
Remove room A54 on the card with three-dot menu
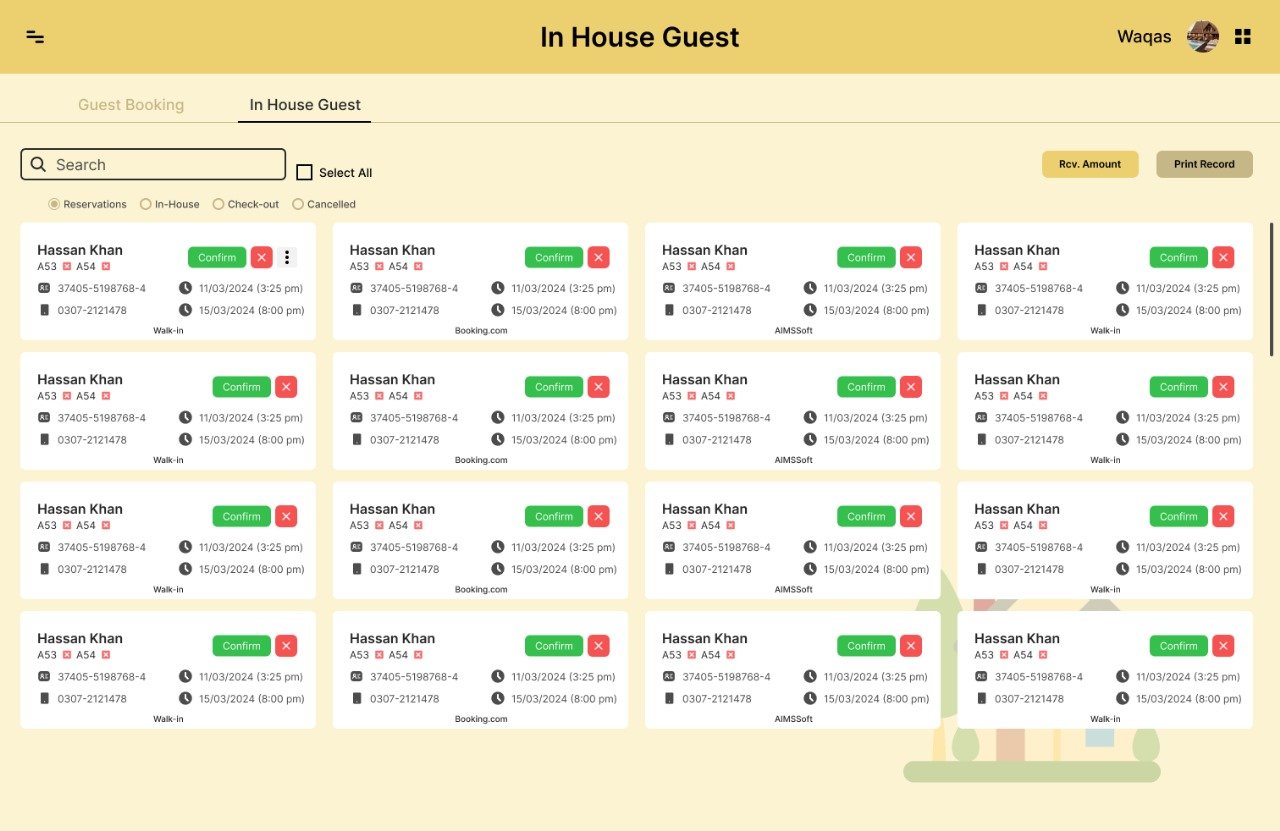tap(106, 266)
